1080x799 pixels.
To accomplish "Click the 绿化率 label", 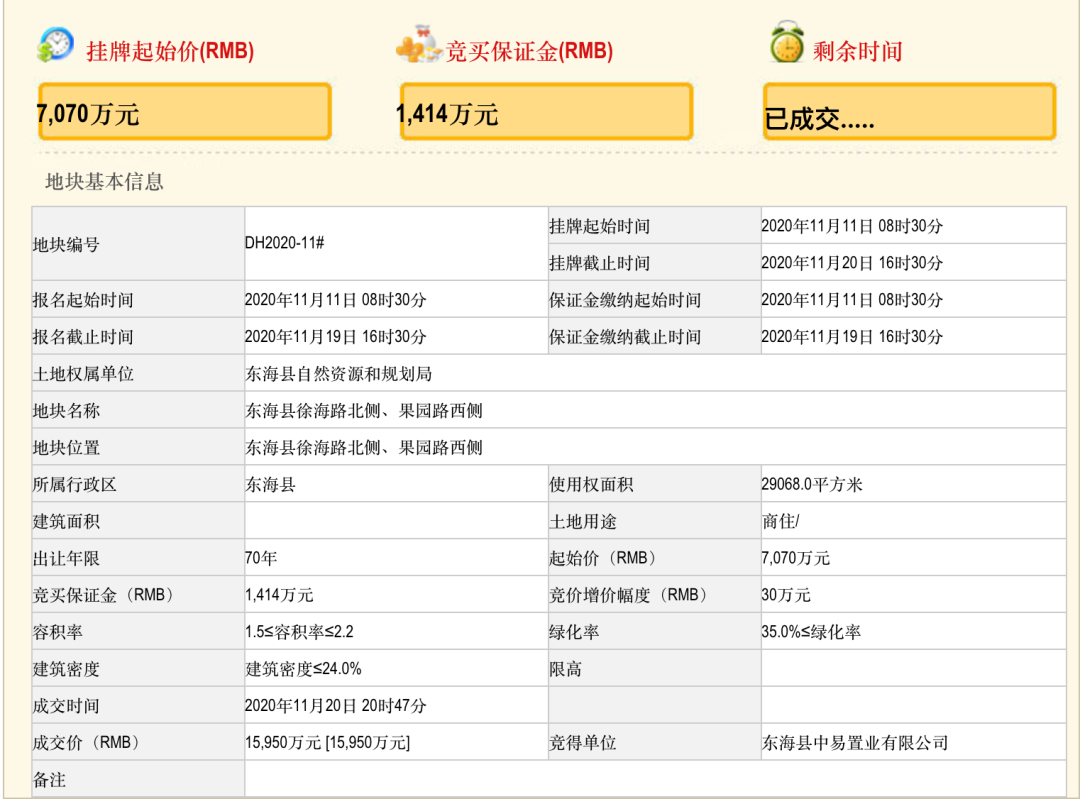I will click(x=574, y=632).
